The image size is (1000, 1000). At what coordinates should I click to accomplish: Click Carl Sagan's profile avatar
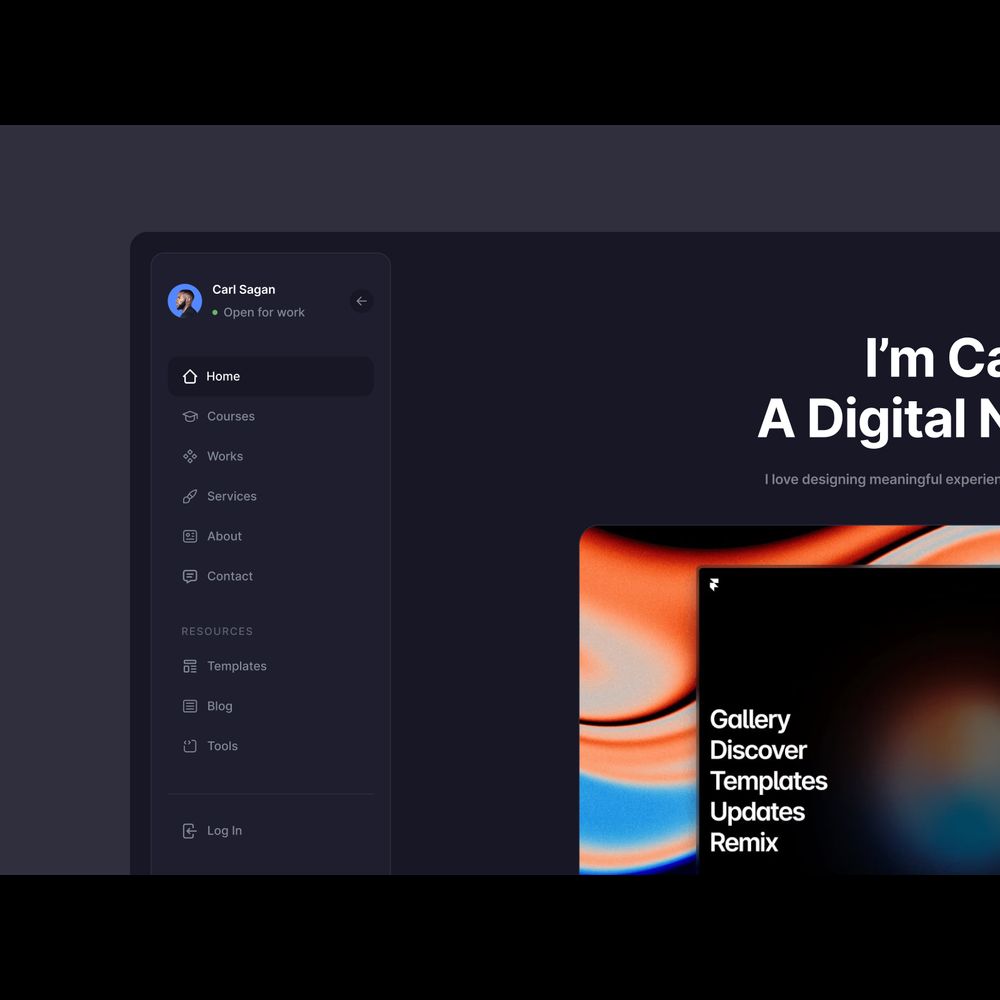point(185,301)
